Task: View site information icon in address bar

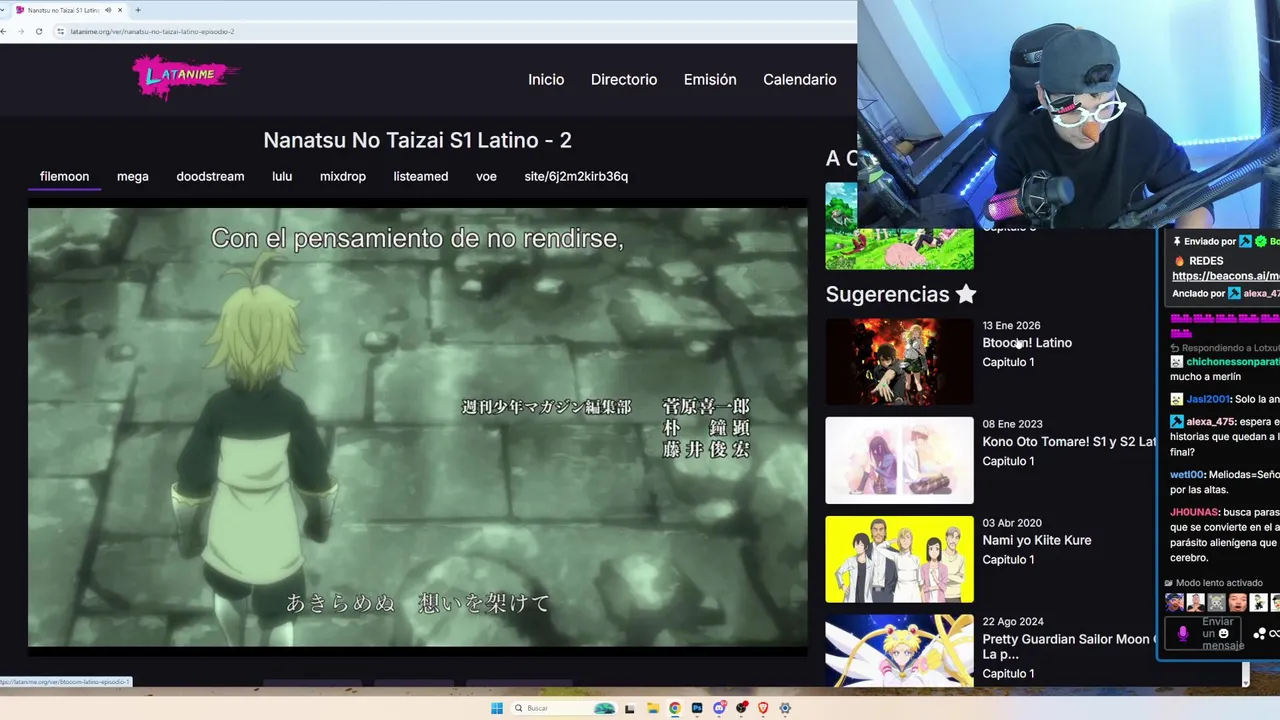Action: pos(61,31)
